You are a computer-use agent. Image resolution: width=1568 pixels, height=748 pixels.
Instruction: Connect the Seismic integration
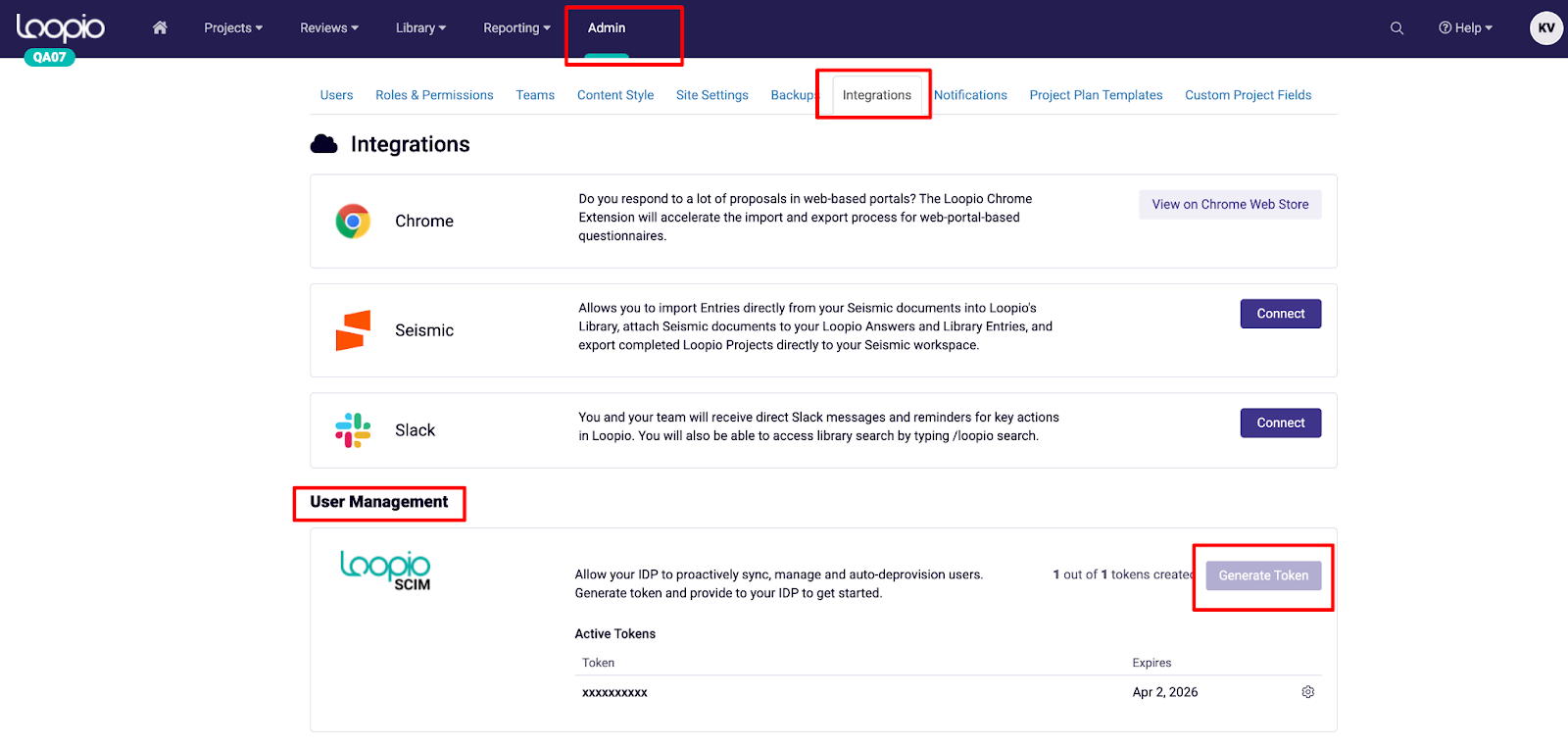pyautogui.click(x=1281, y=314)
